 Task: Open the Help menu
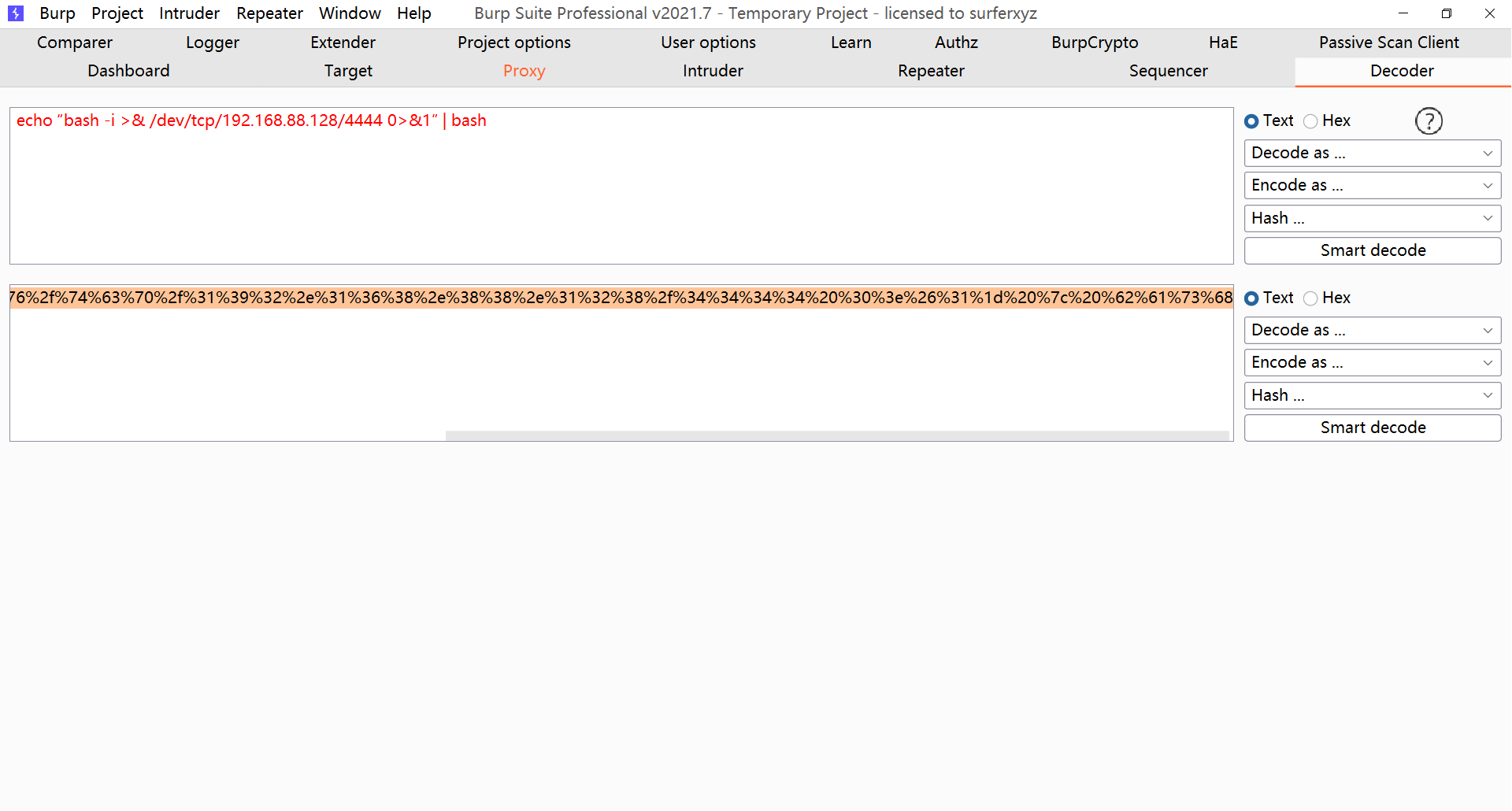[x=414, y=13]
